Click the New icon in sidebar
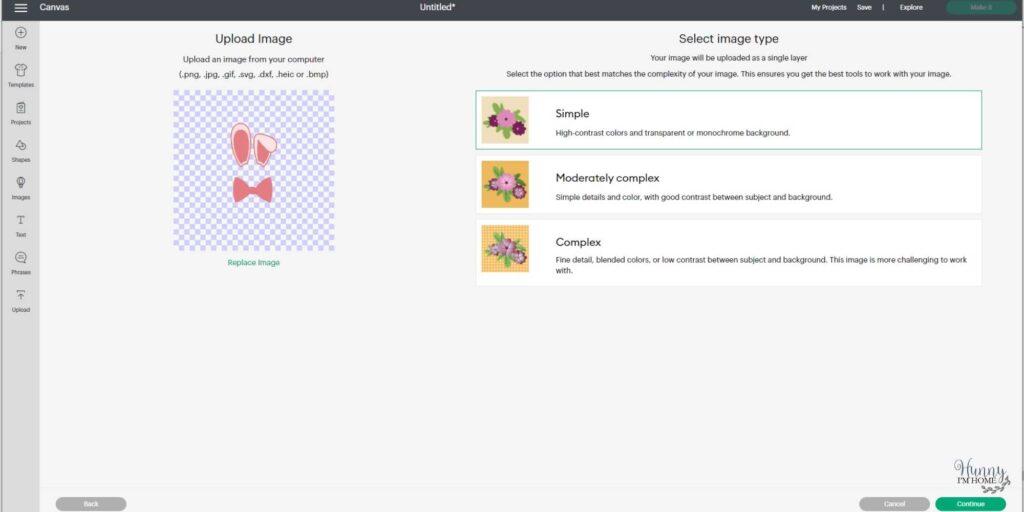Image resolution: width=1024 pixels, height=512 pixels. tap(21, 38)
